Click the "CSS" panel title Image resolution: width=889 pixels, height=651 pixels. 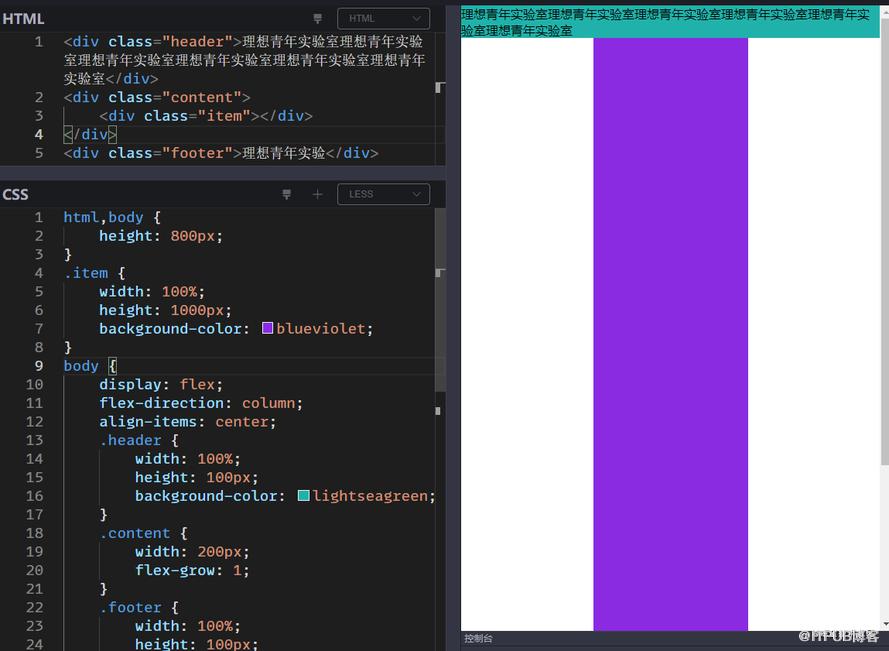point(15,195)
